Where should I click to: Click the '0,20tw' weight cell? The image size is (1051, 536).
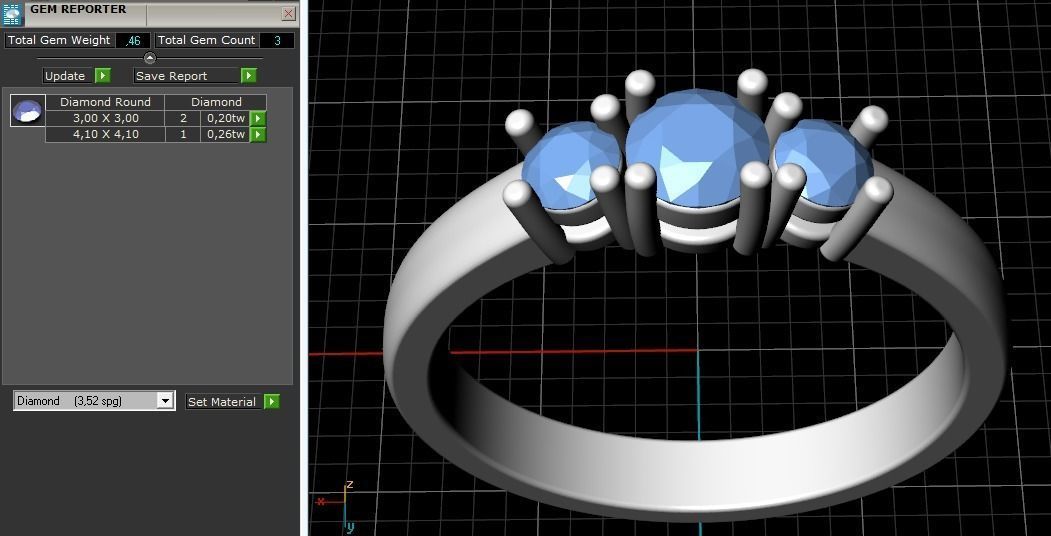[x=225, y=119]
